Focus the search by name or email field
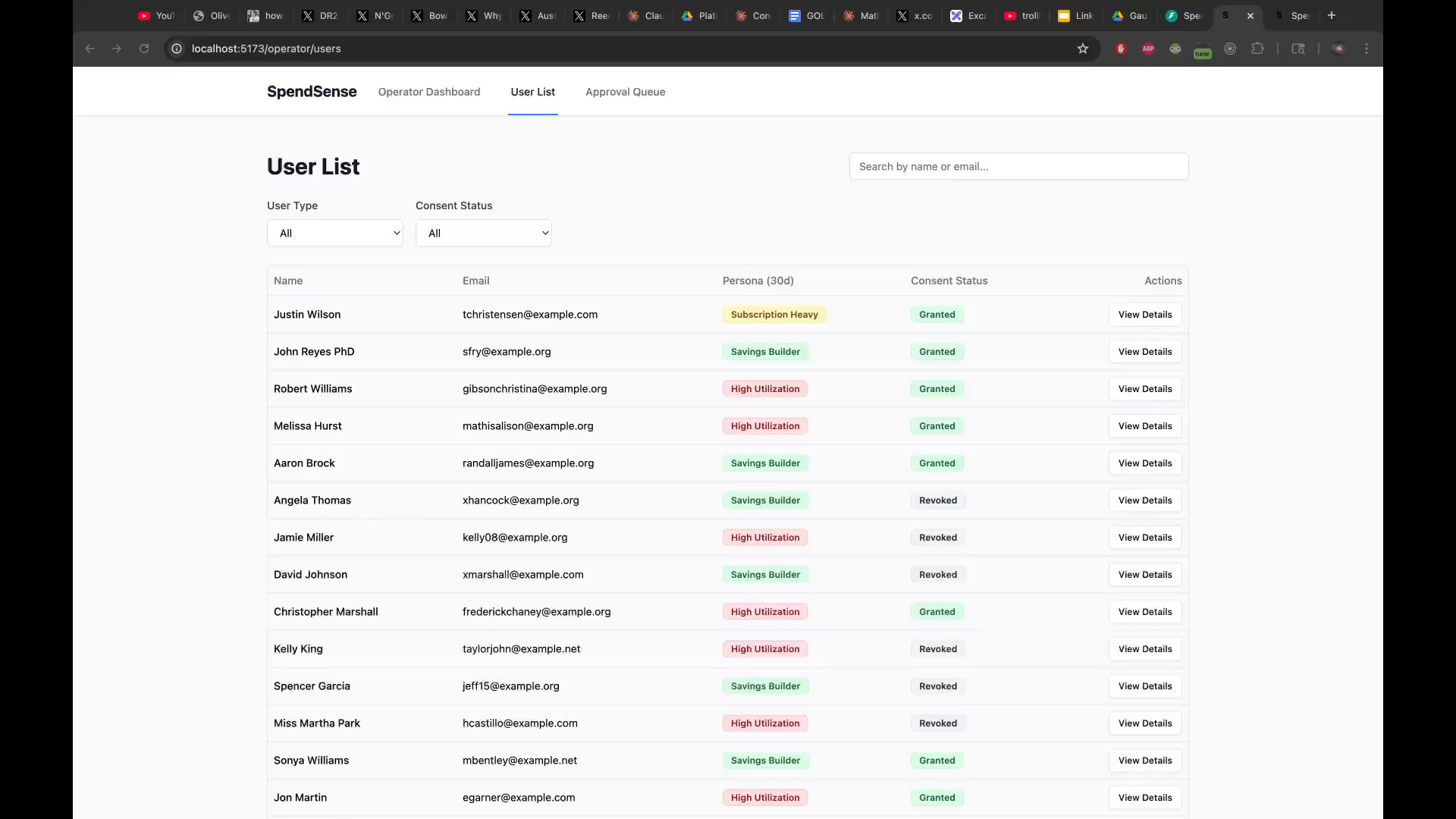Image resolution: width=1456 pixels, height=819 pixels. click(1018, 166)
